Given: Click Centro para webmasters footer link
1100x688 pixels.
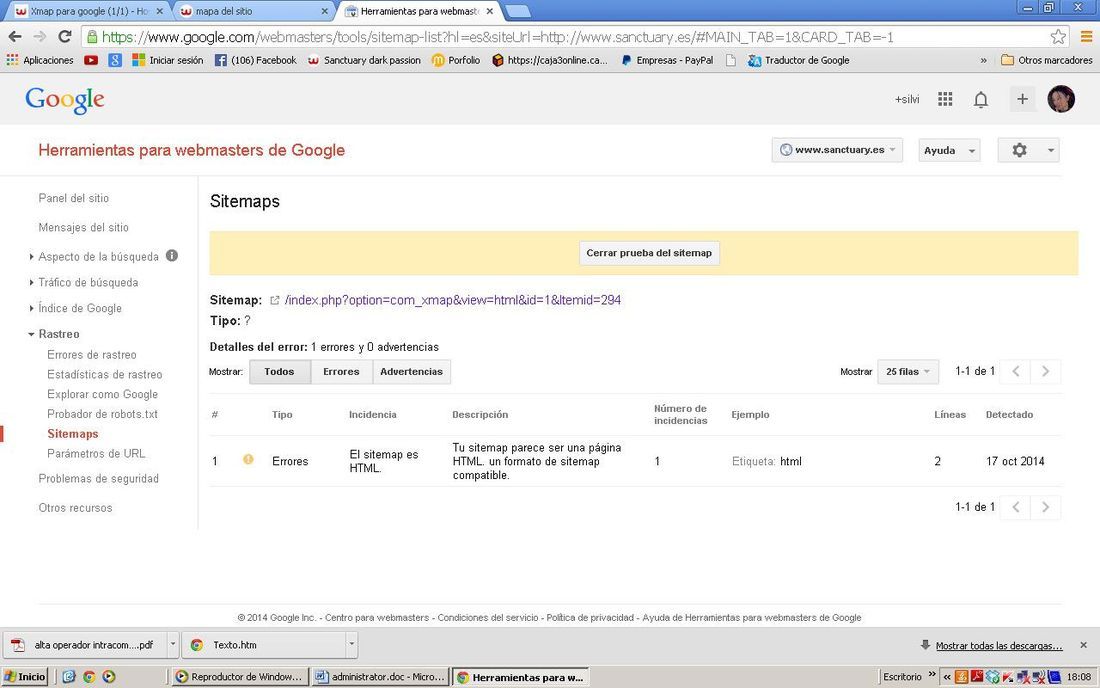Looking at the screenshot, I should point(377,618).
